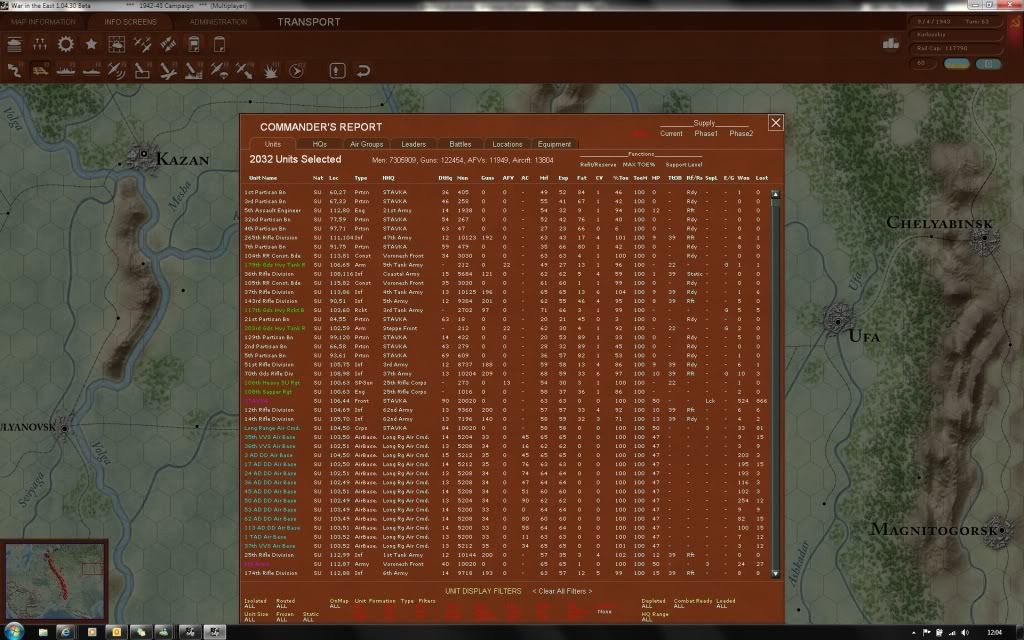Select the Supply Phase1 option
The height and width of the screenshot is (640, 1024).
coord(706,133)
